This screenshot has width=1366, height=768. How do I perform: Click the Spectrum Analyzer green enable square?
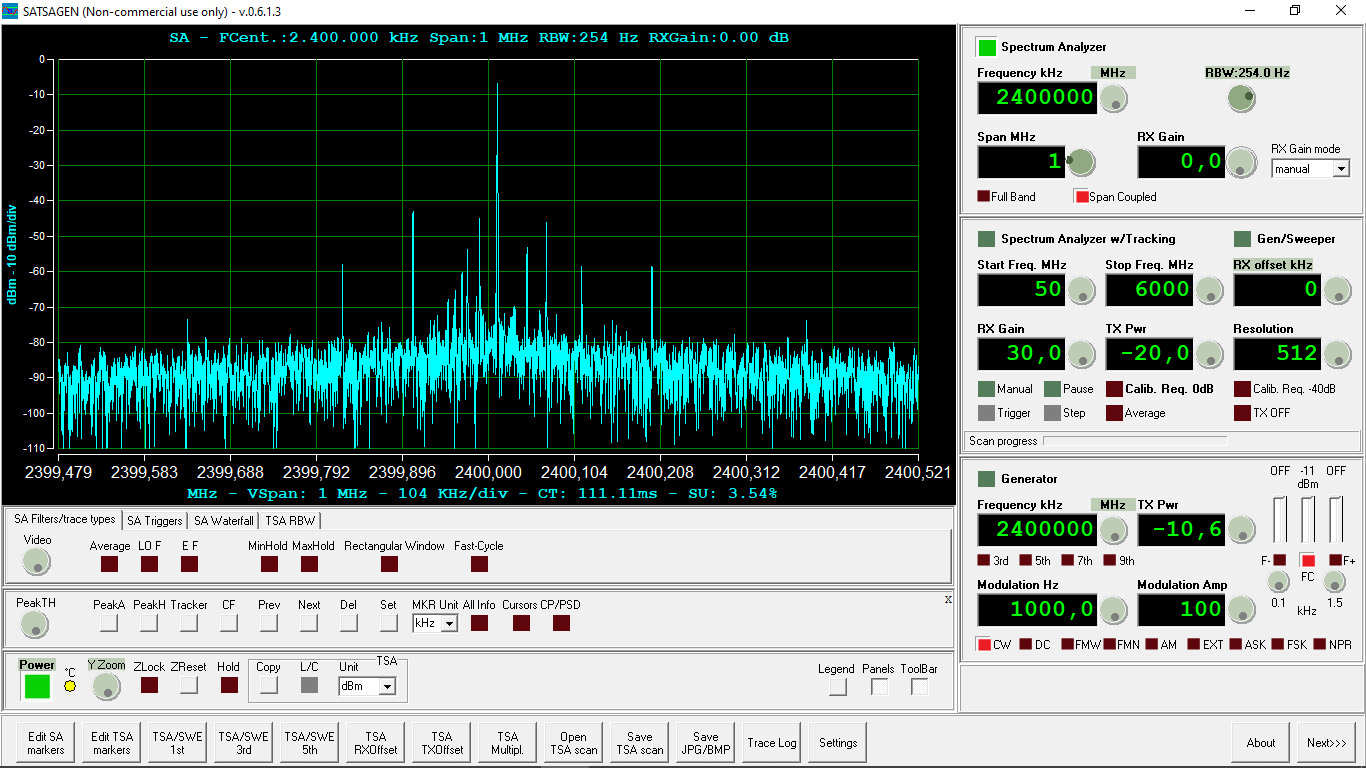(x=987, y=47)
